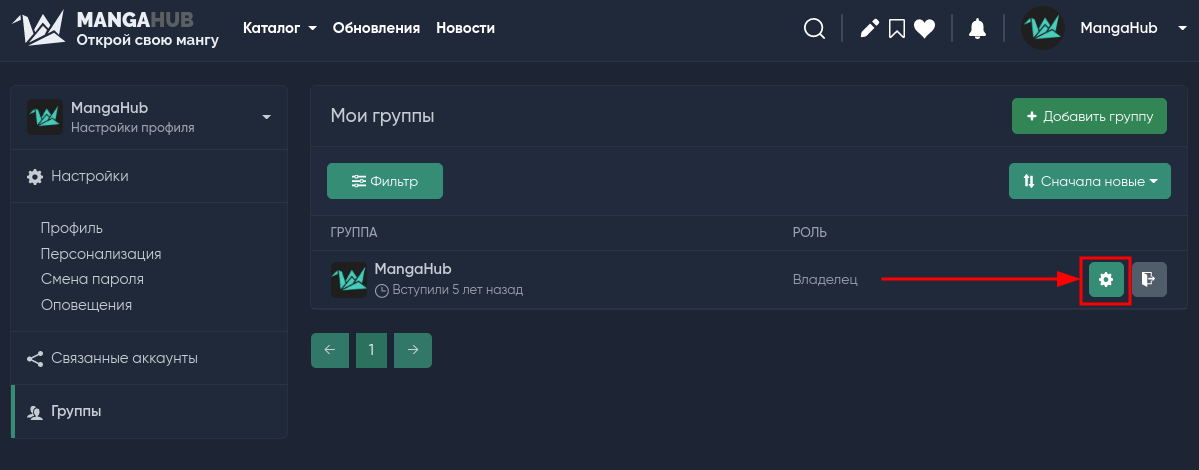Viewport: 1199px width, 470px height.
Task: Leave the MangaHub group via exit icon
Action: coord(1149,280)
